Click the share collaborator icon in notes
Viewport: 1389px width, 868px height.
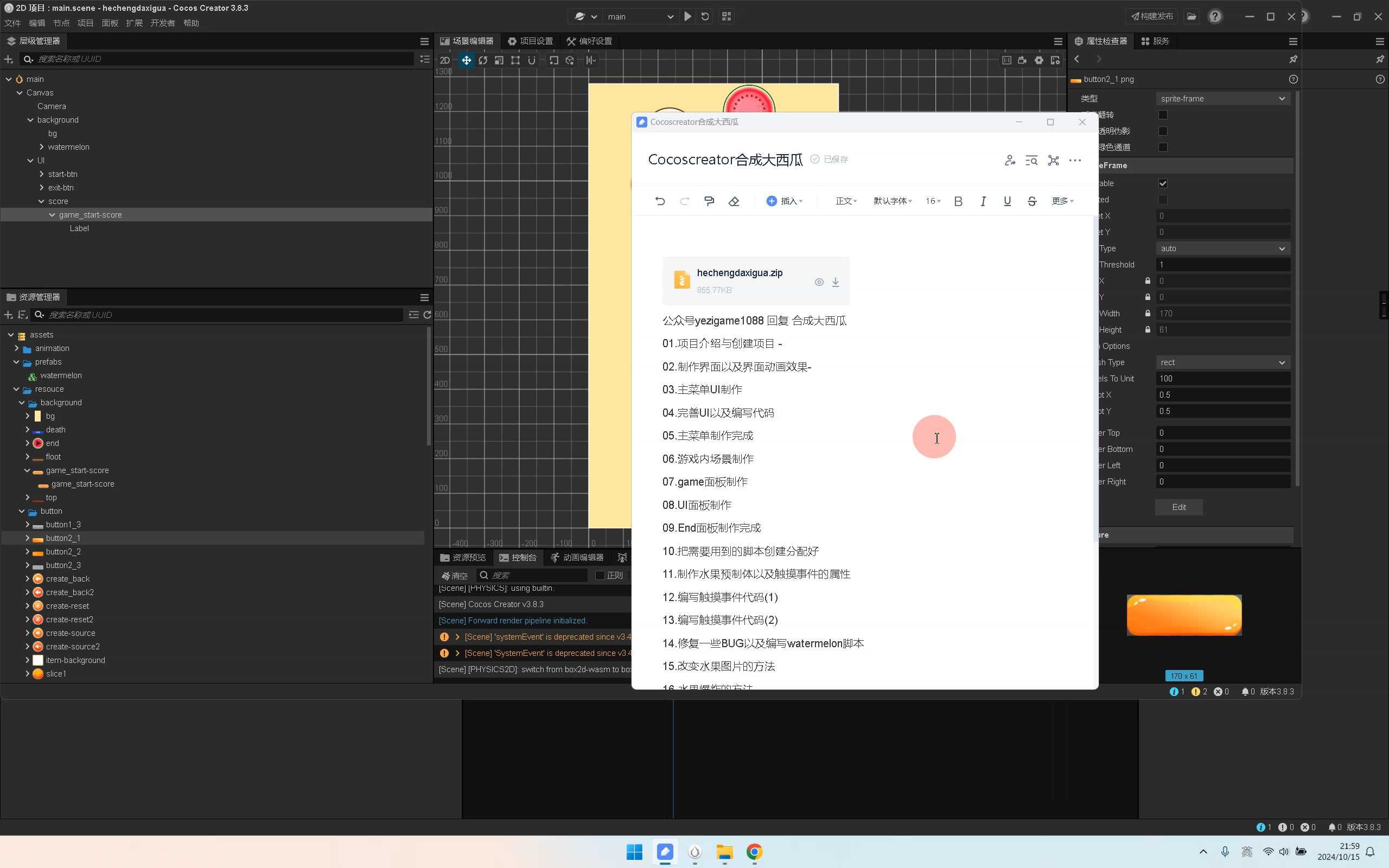1010,161
